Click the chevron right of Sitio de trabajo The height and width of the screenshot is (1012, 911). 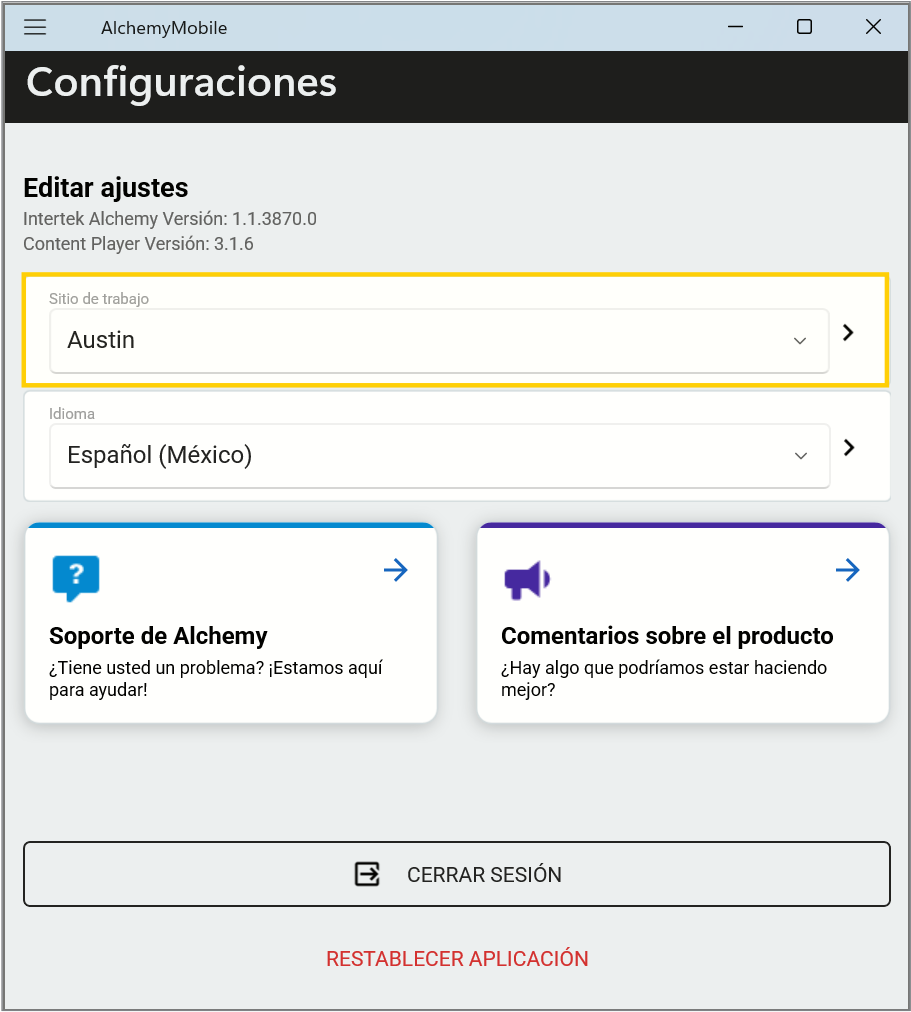pyautogui.click(x=849, y=332)
